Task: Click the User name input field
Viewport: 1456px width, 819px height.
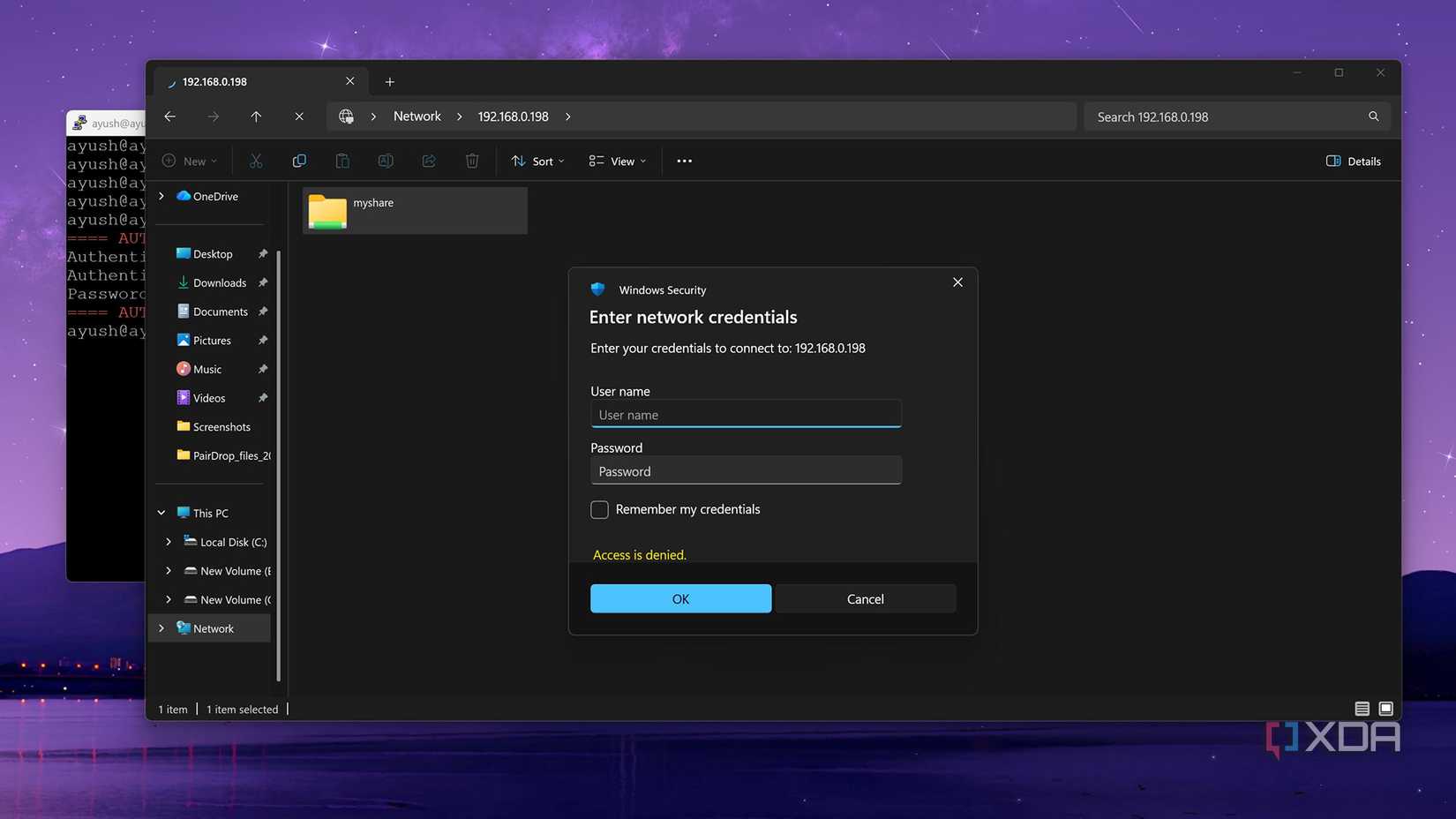Action: tap(746, 415)
